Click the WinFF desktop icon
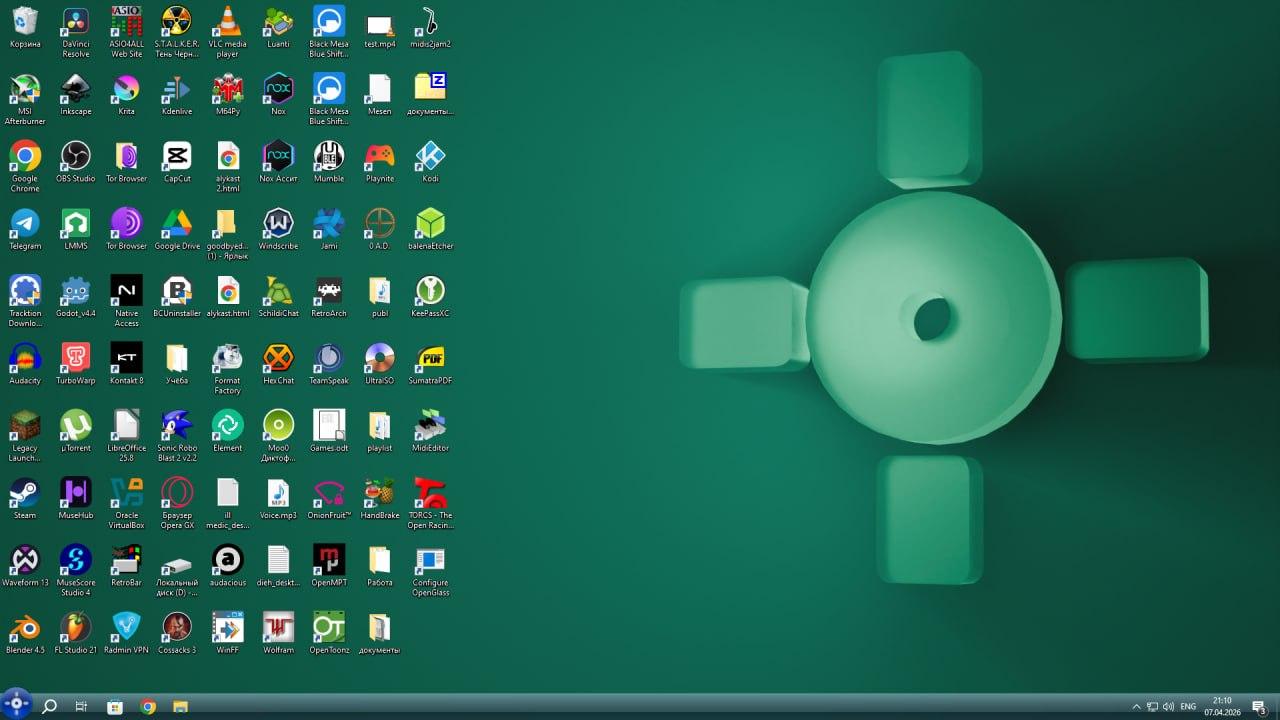The height and width of the screenshot is (720, 1280). pyautogui.click(x=227, y=632)
